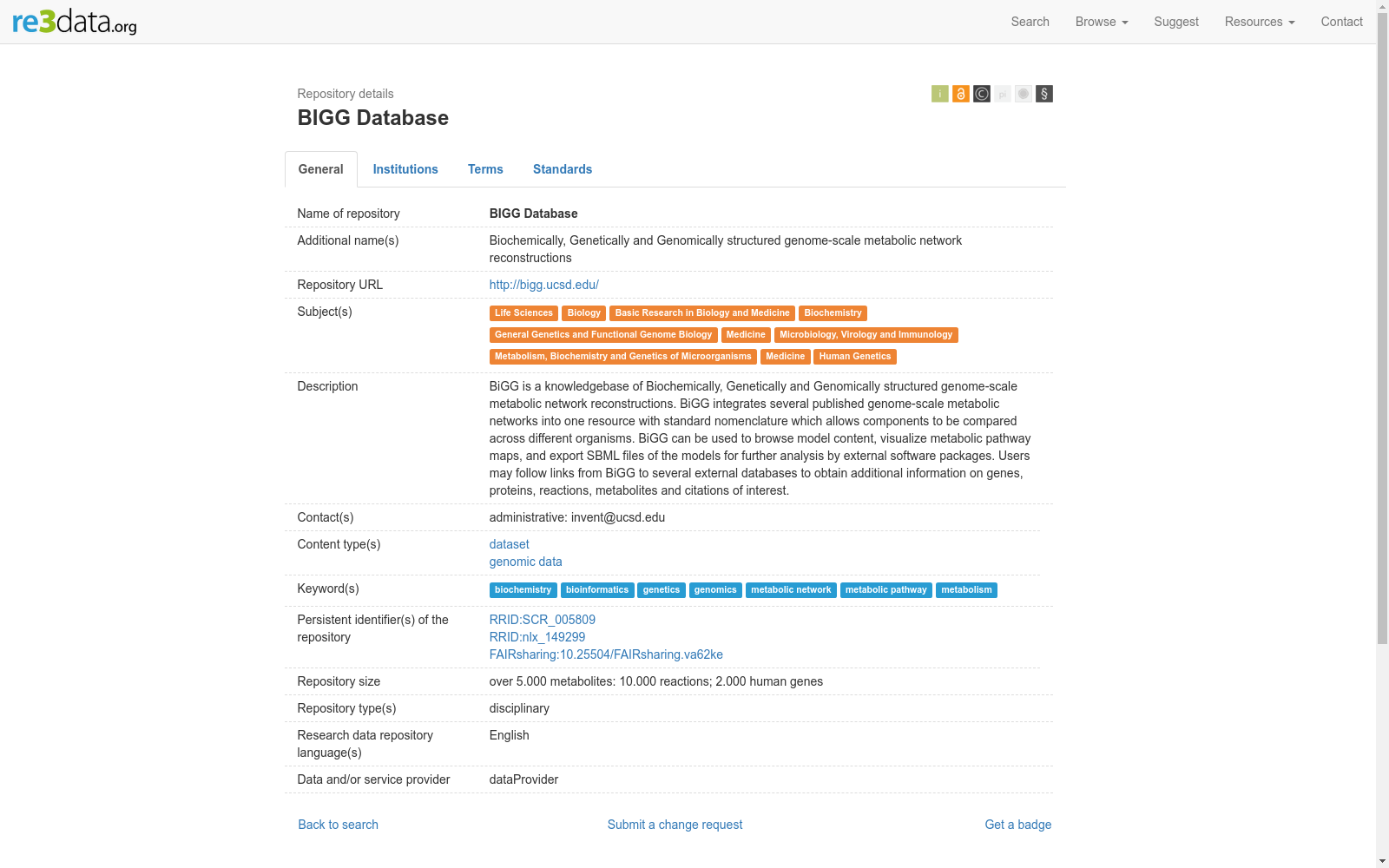Click the section-sign policy badge icon
Screen dimensions: 1389x868
pyautogui.click(x=1044, y=94)
